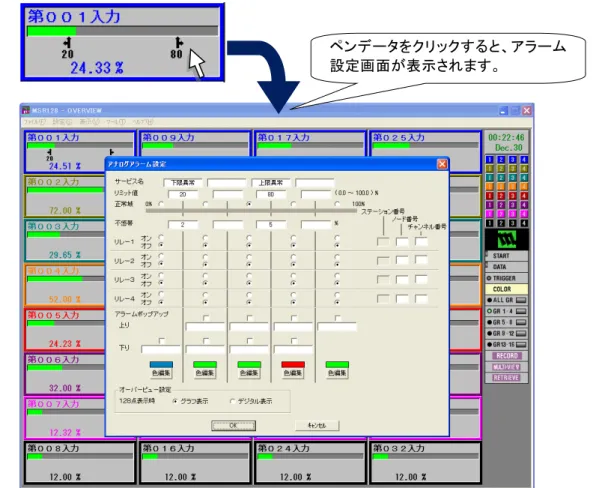
Task: Select purple pen button 3 in side panel
Action: click(x=512, y=205)
